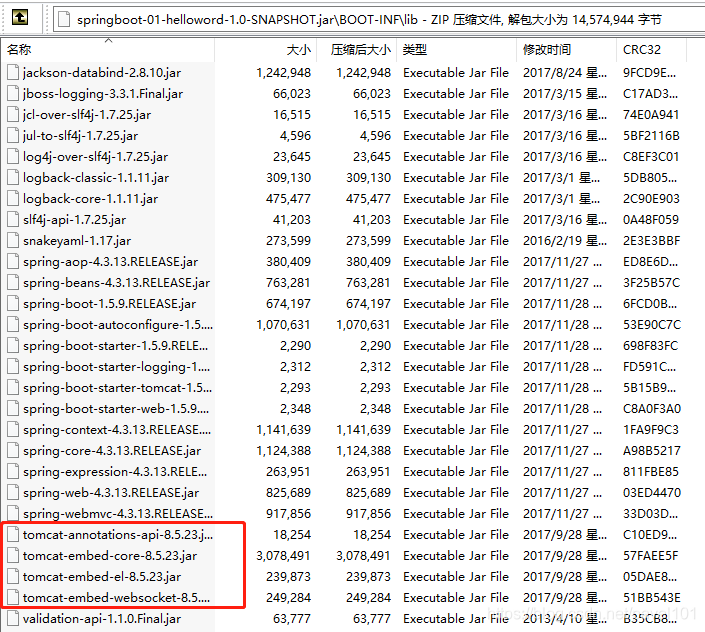The width and height of the screenshot is (705, 632).
Task: Select the slf4j-api-1.7.25.jar file icon
Action: pos(13,219)
